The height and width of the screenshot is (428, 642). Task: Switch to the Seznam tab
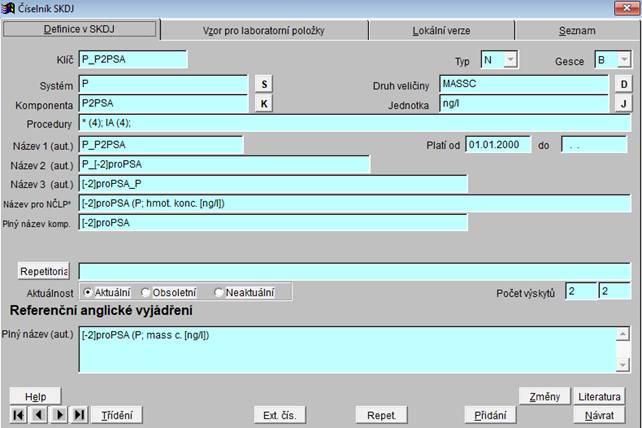tap(576, 31)
